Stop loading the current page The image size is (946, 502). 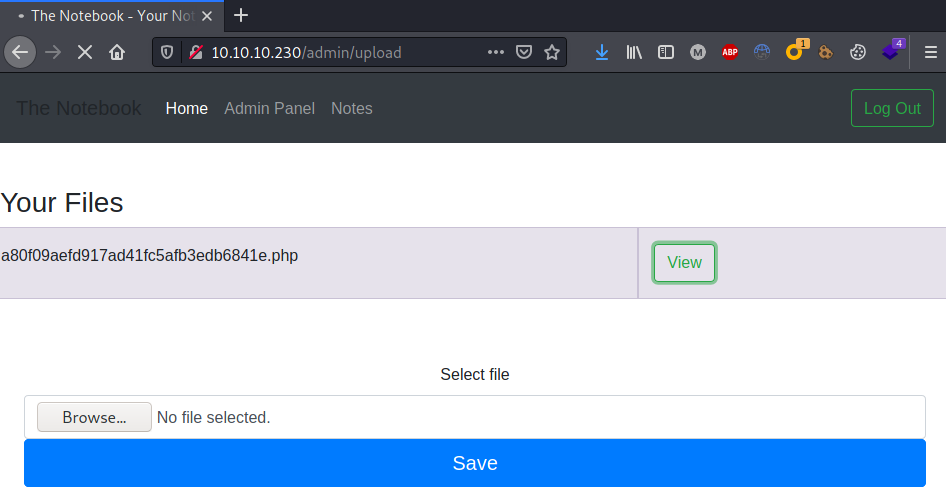tap(85, 52)
